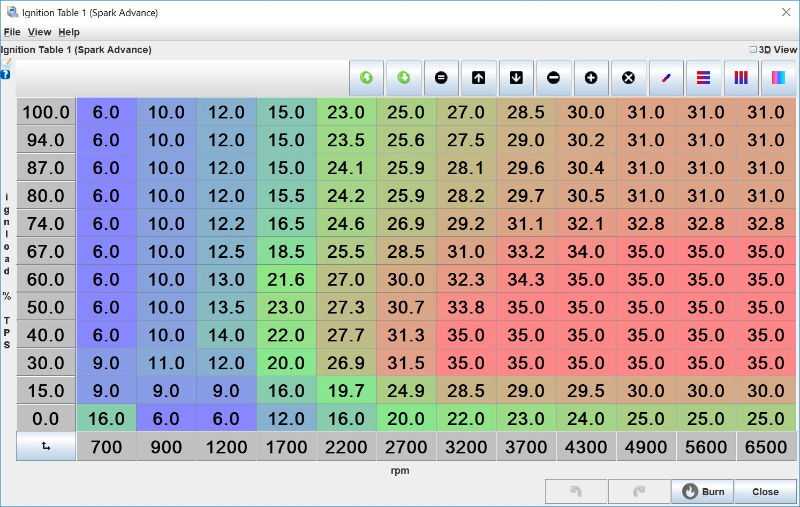
Task: Click the Close button at bottom
Action: pyautogui.click(x=765, y=492)
